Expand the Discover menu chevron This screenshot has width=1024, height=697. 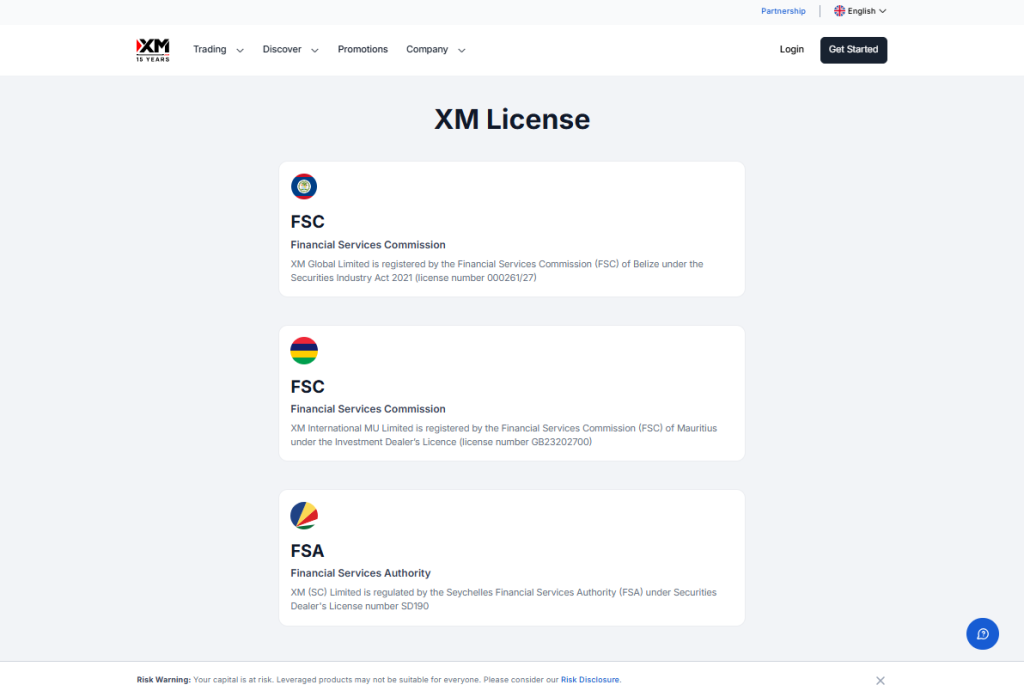click(x=314, y=50)
